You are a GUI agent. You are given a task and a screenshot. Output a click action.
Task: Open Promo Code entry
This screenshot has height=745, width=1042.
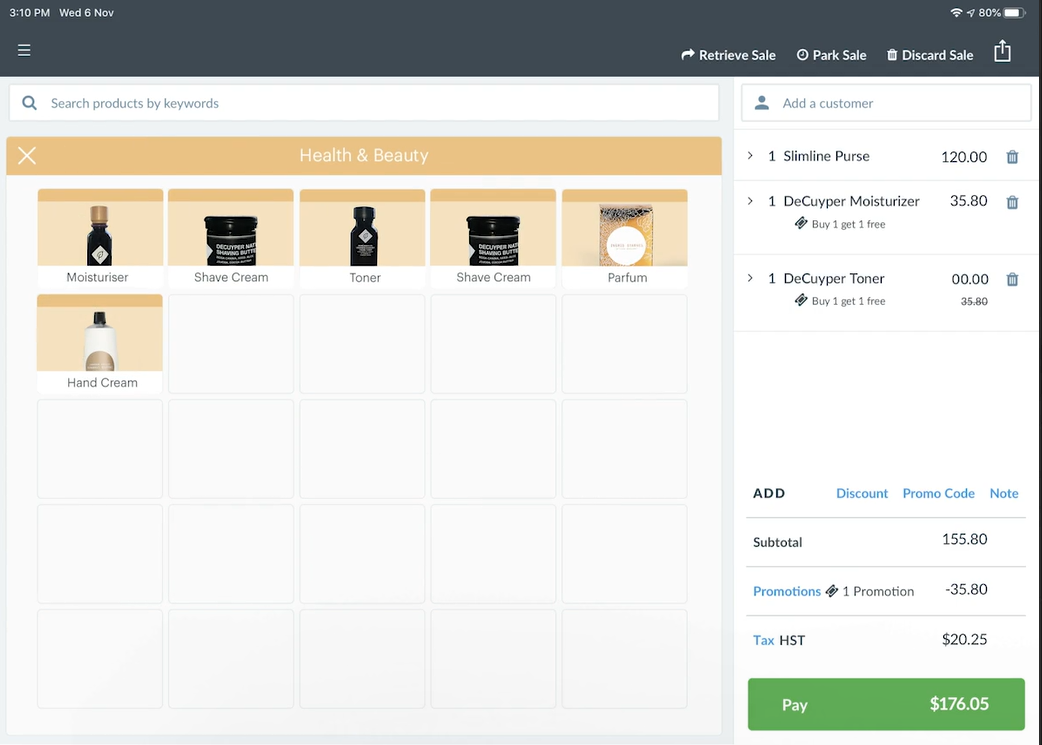(938, 493)
